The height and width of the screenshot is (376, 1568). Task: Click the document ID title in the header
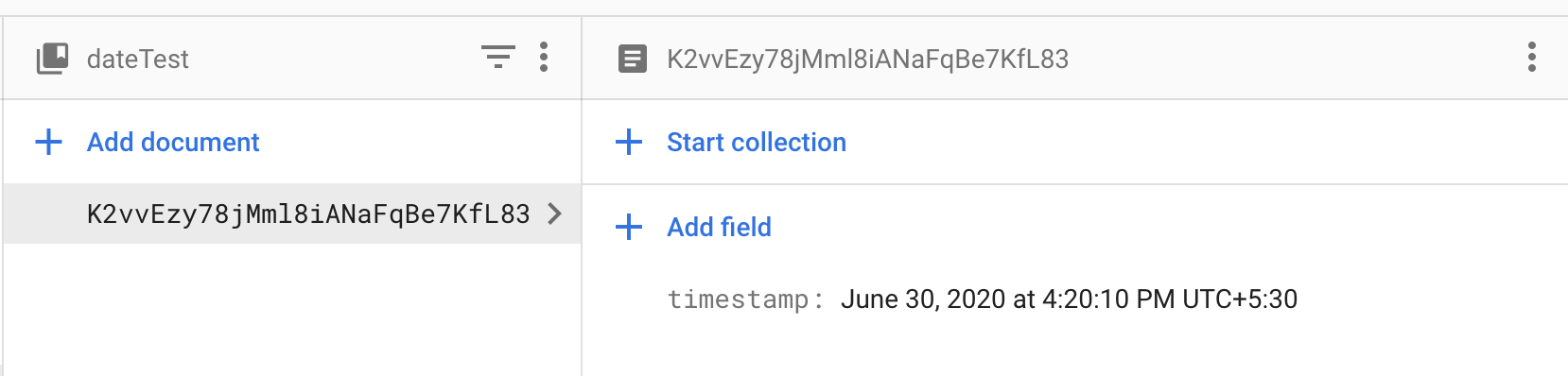pos(867,59)
